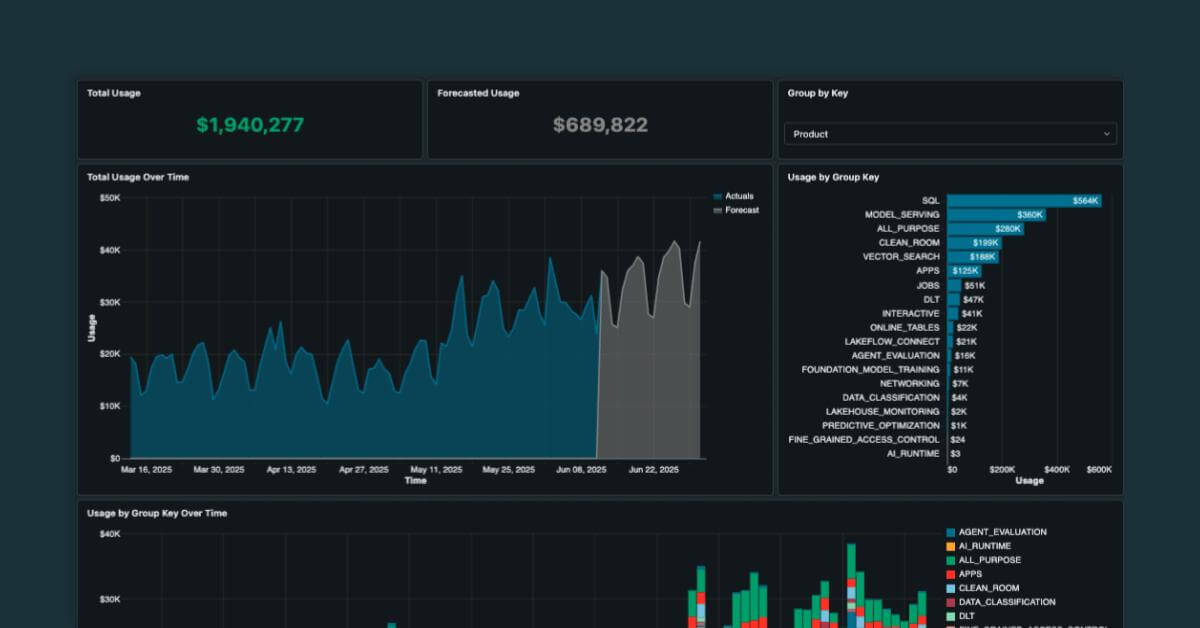Viewport: 1200px width, 628px height.
Task: Click the chevron arrow in the Product selector
Action: pyautogui.click(x=1106, y=134)
